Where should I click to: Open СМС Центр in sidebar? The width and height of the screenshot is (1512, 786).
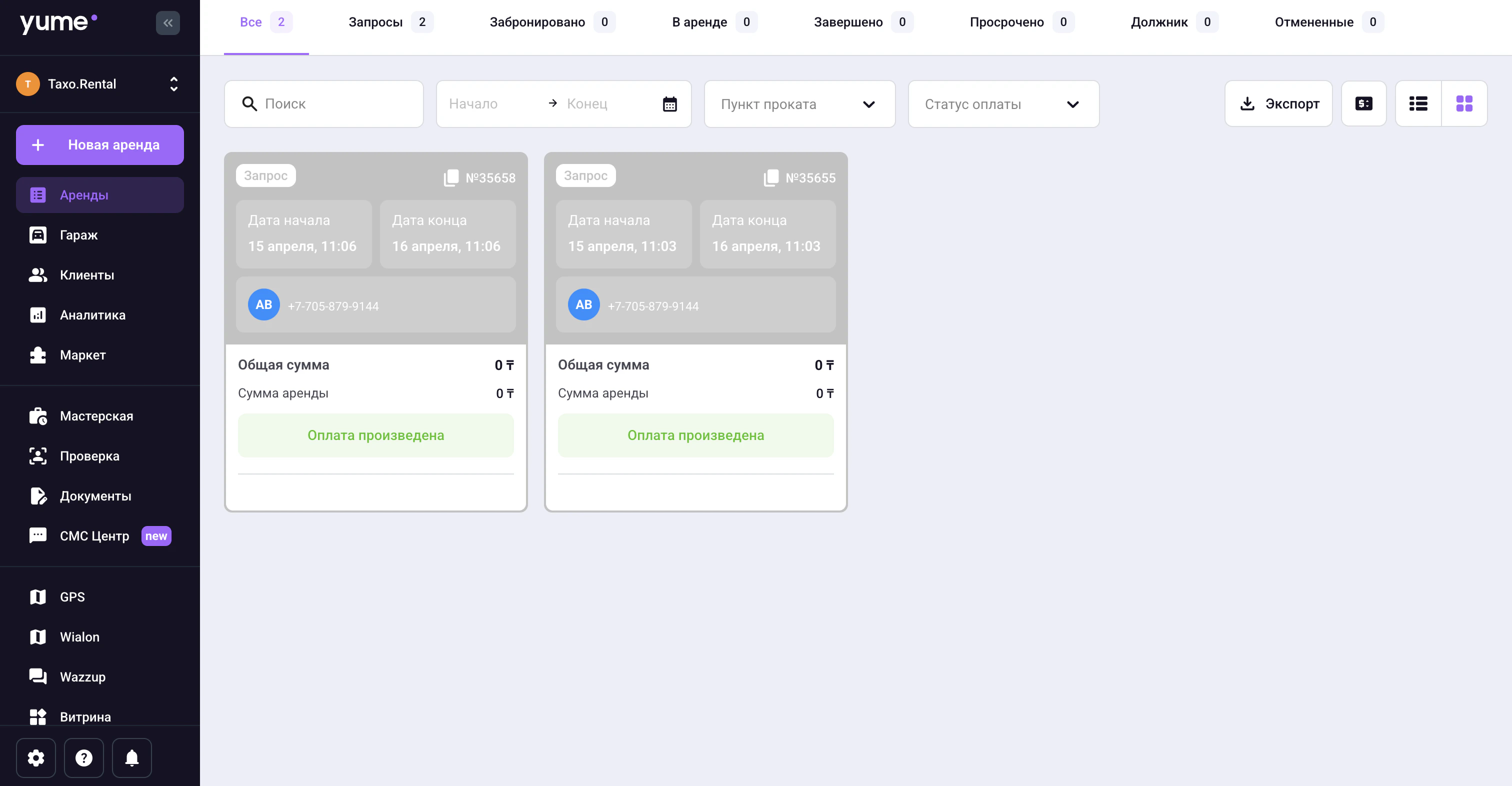[x=94, y=536]
